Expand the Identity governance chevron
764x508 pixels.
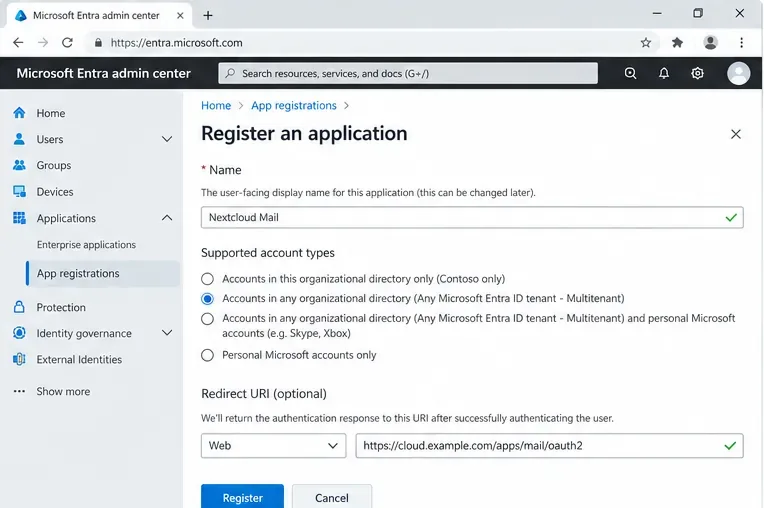coord(167,333)
